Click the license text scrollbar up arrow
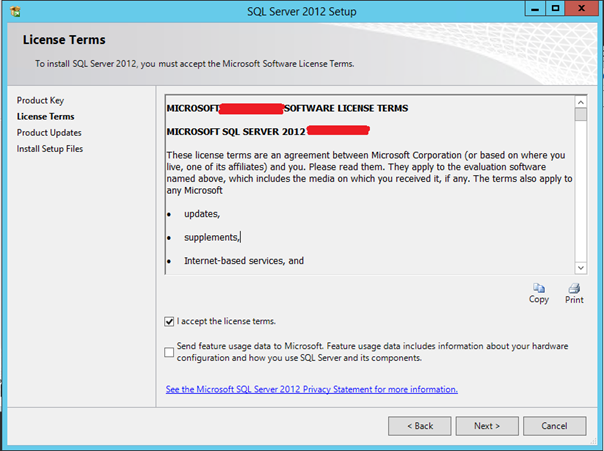 [x=580, y=100]
